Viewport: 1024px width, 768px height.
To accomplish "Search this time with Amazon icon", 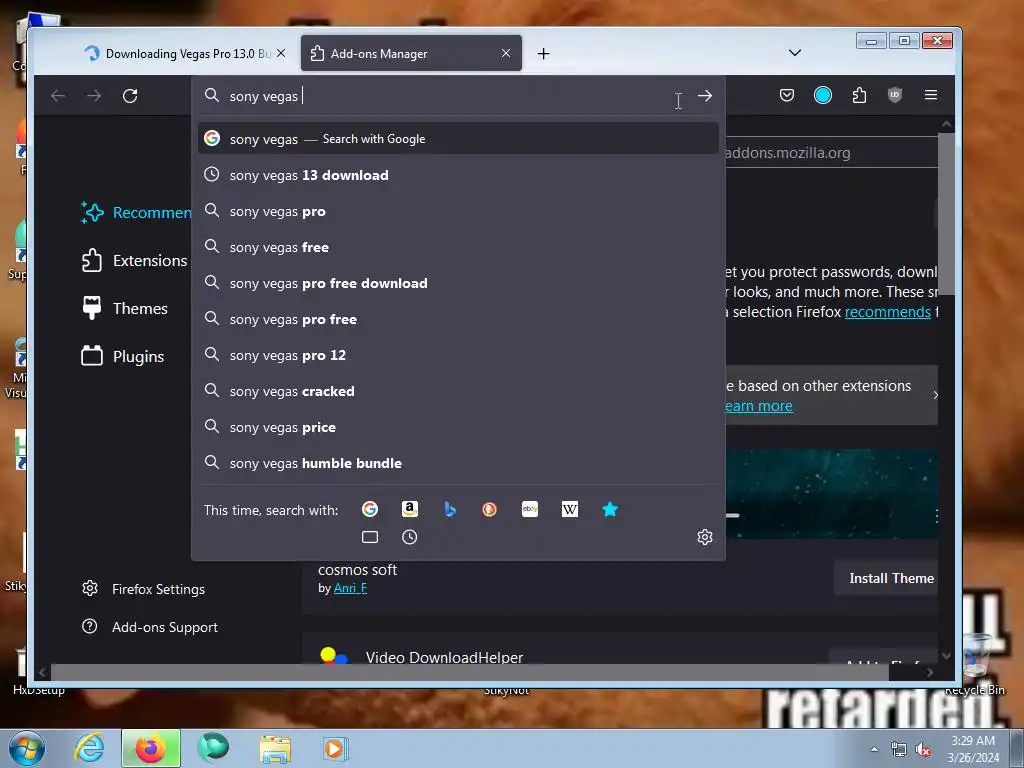I will pos(409,509).
